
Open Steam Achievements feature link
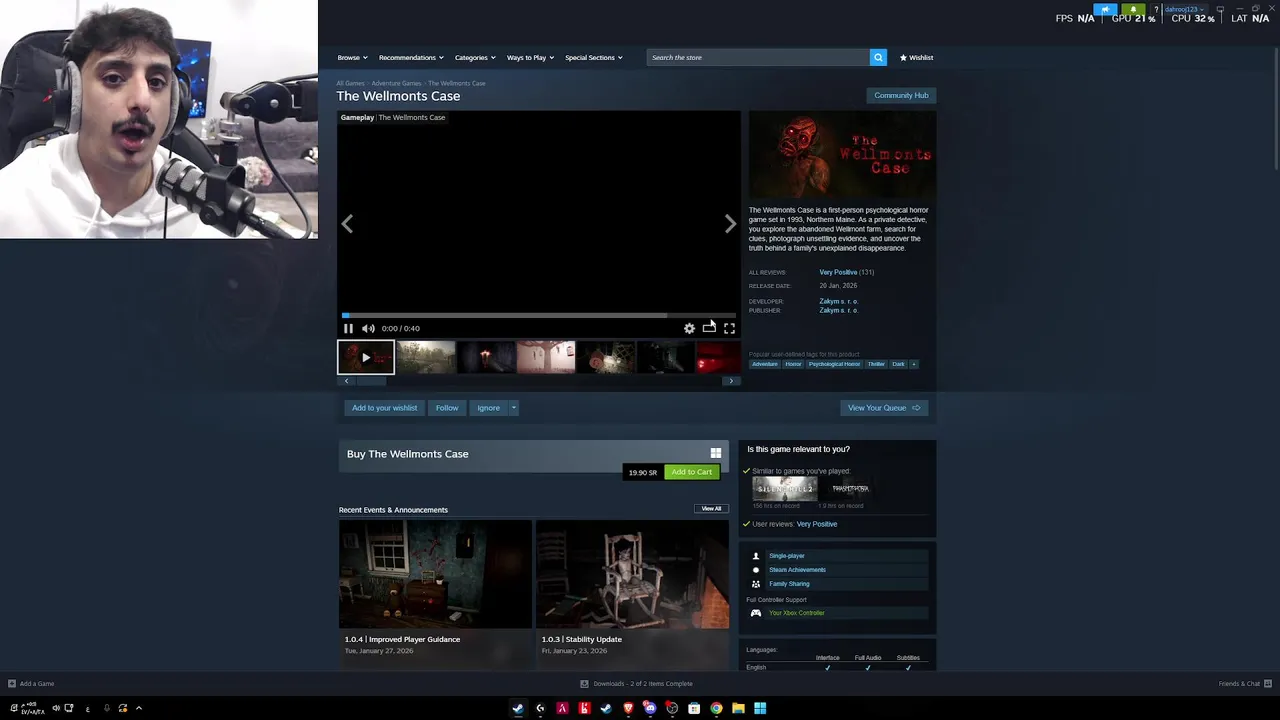click(797, 570)
